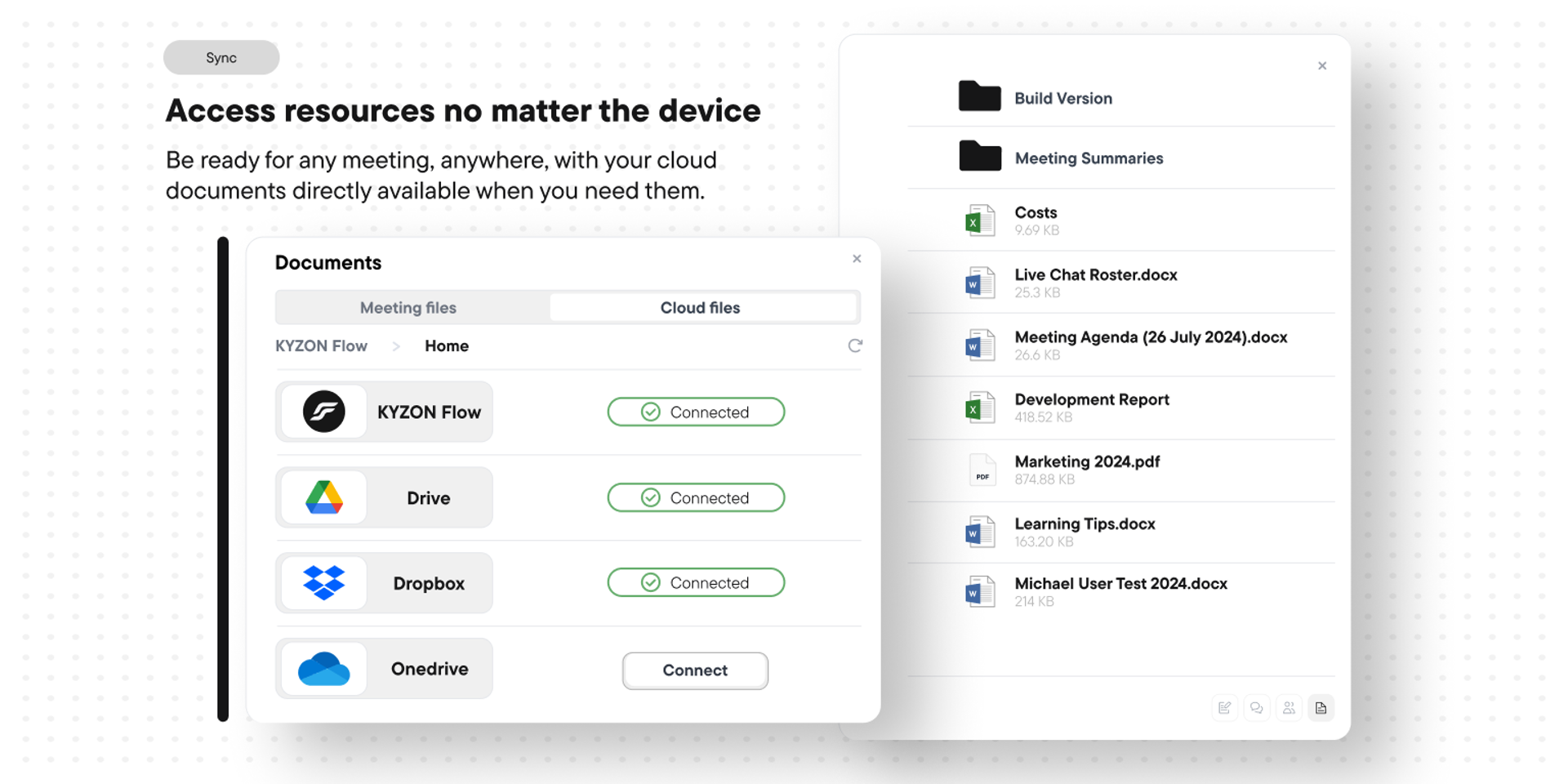Screen dimensions: 1568x784
Task: Open the Marketing 2024.pdf file
Action: [1086, 462]
